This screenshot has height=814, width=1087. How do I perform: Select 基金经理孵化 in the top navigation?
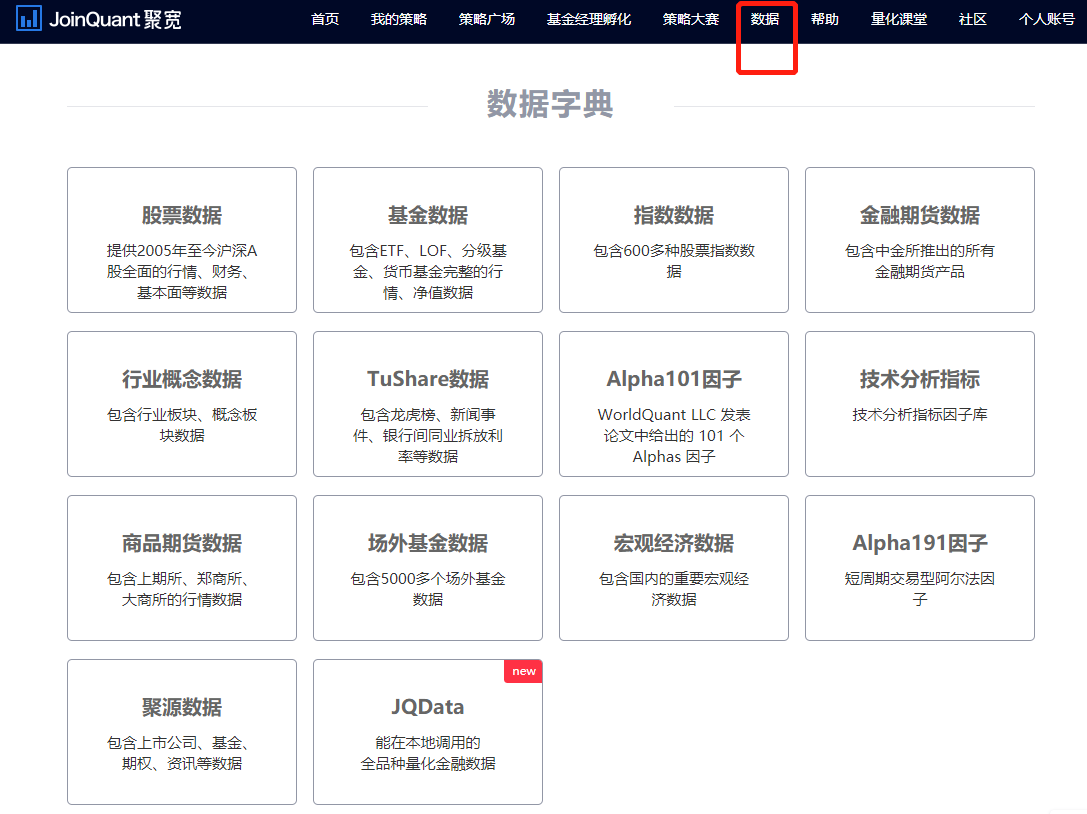click(589, 19)
